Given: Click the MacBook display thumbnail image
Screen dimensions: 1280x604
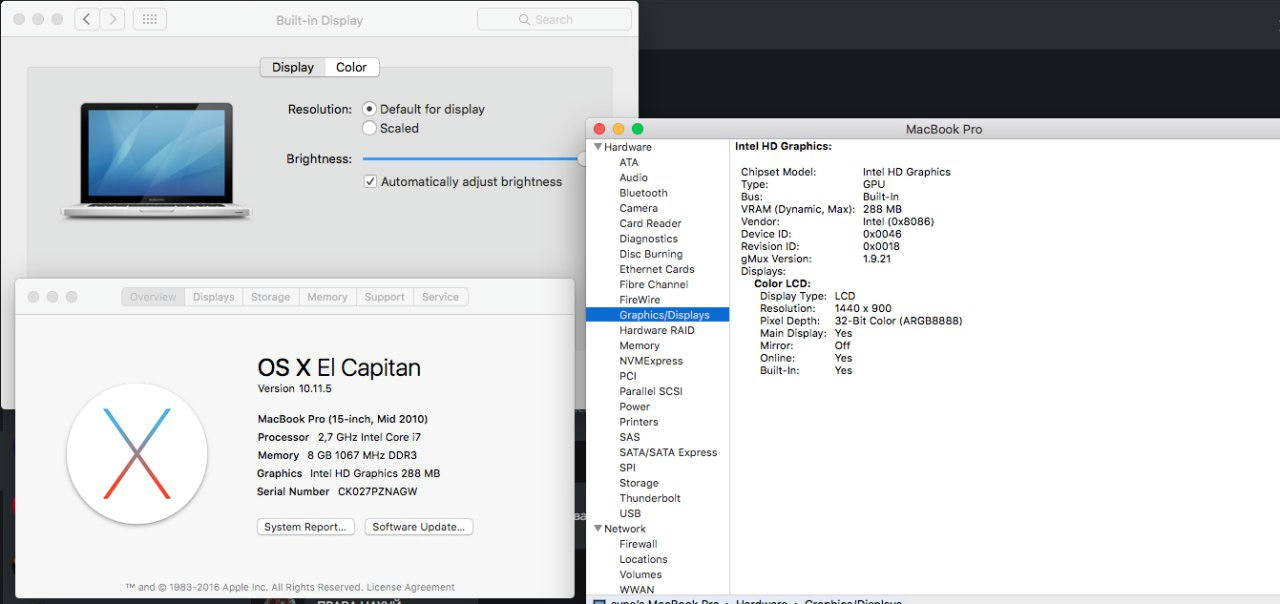Looking at the screenshot, I should coord(156,160).
